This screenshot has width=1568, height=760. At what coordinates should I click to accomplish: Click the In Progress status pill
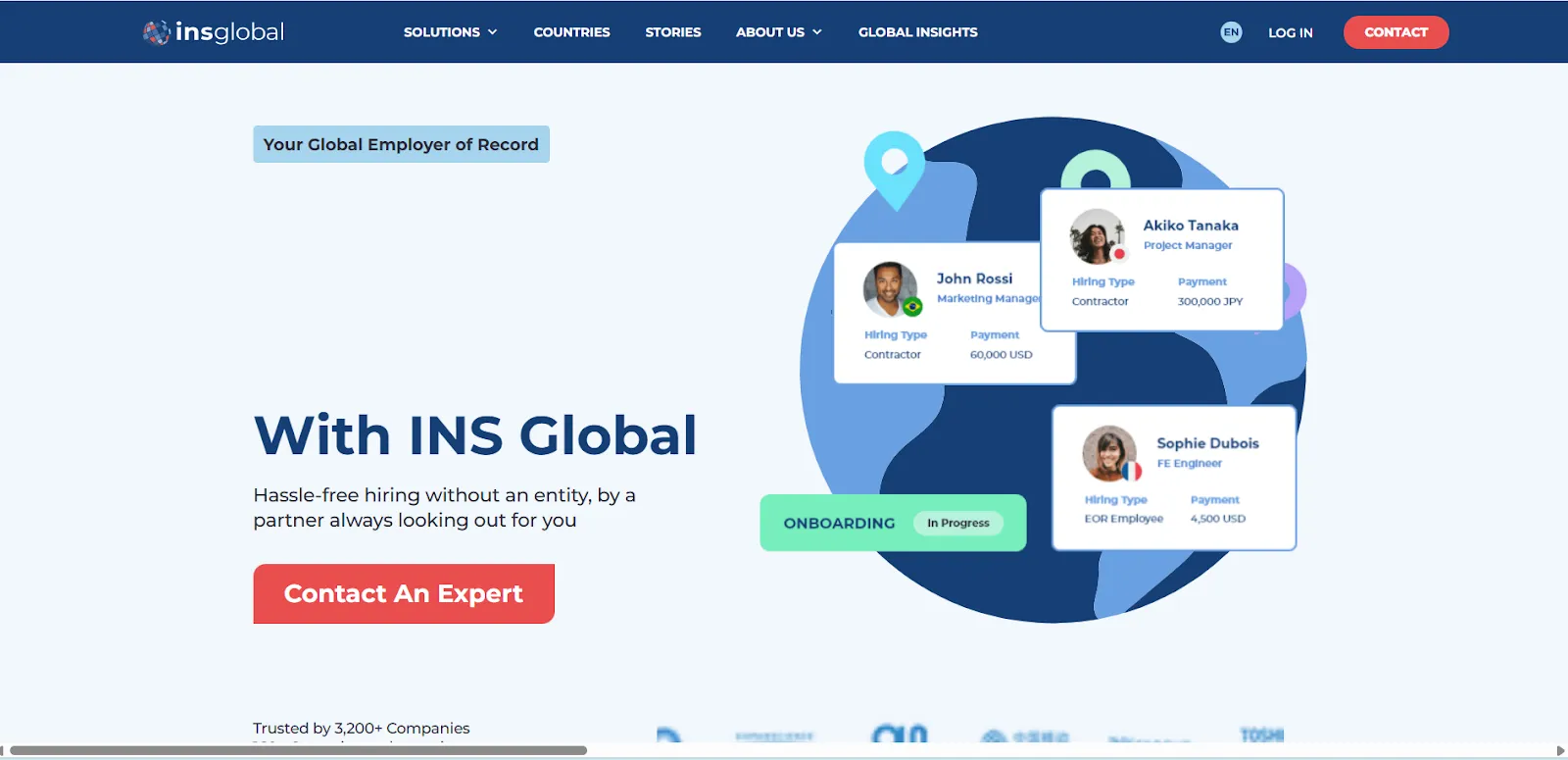(x=958, y=523)
